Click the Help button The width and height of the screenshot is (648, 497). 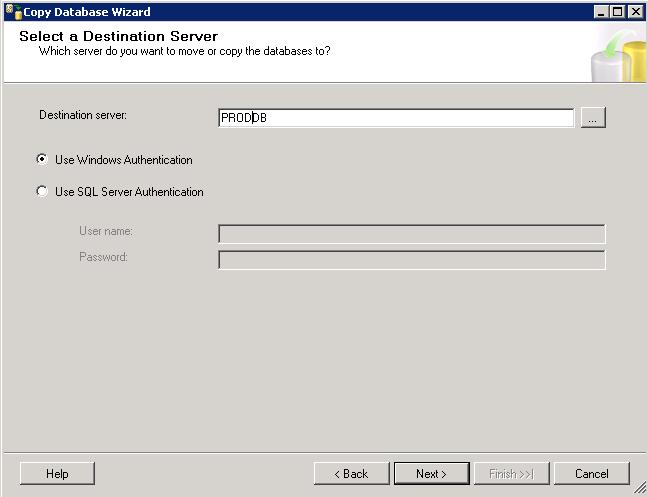57,473
